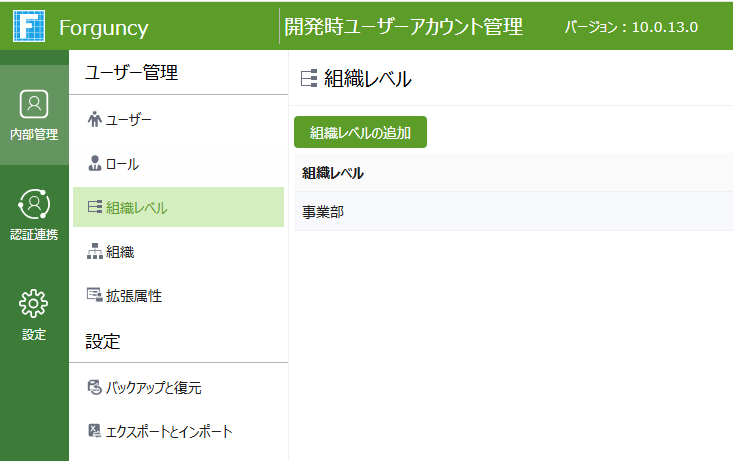Select the 事業部 row in the table
Screen dimensions: 733x461
click(323, 211)
